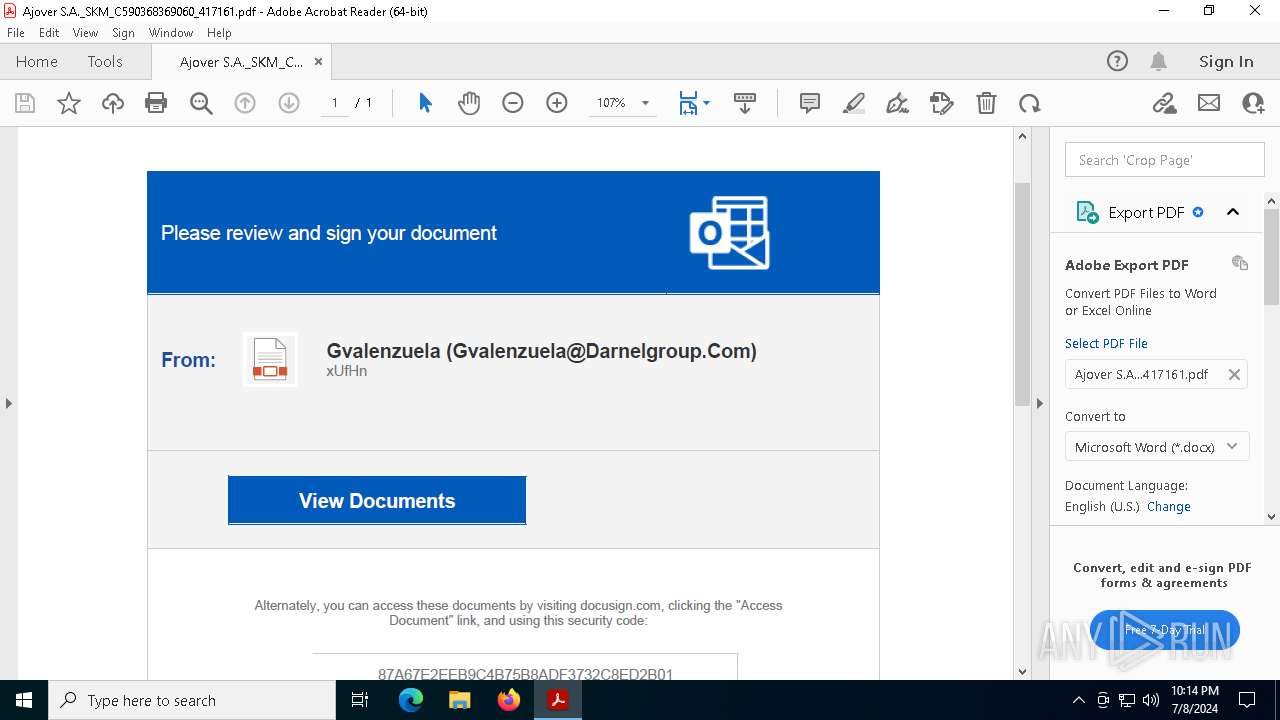This screenshot has width=1280, height=720.
Task: Click the View Documents button
Action: (377, 500)
